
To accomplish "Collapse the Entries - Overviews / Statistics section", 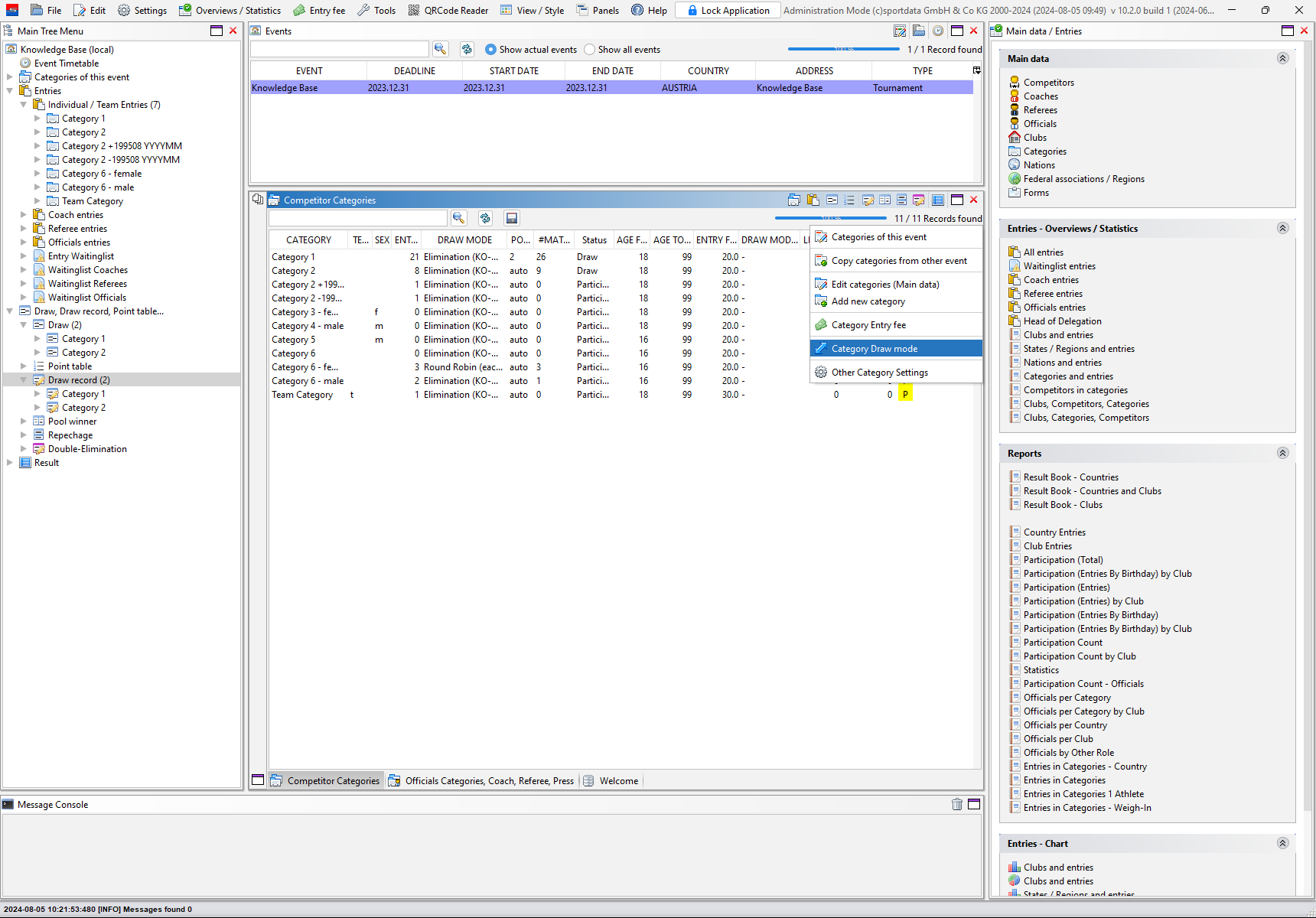I will (1283, 228).
